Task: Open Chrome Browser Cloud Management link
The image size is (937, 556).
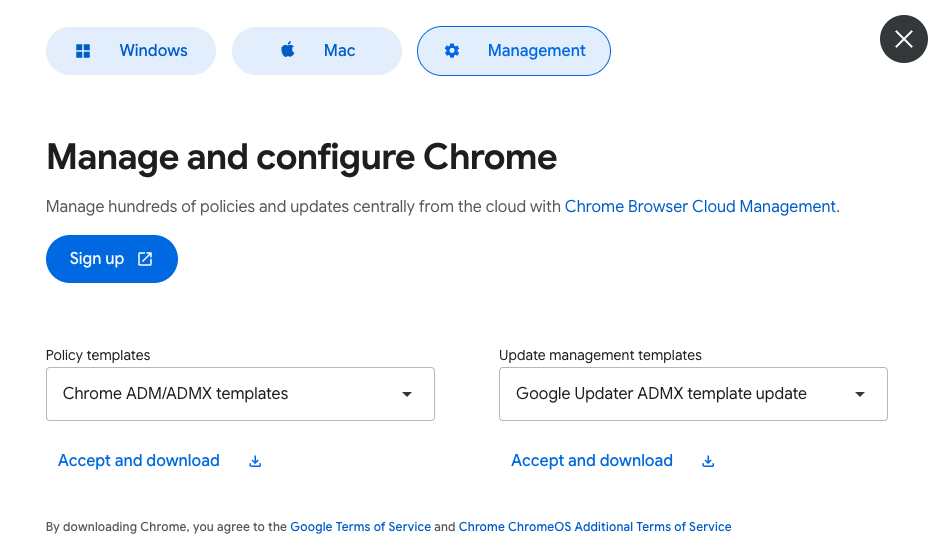Action: (x=700, y=207)
